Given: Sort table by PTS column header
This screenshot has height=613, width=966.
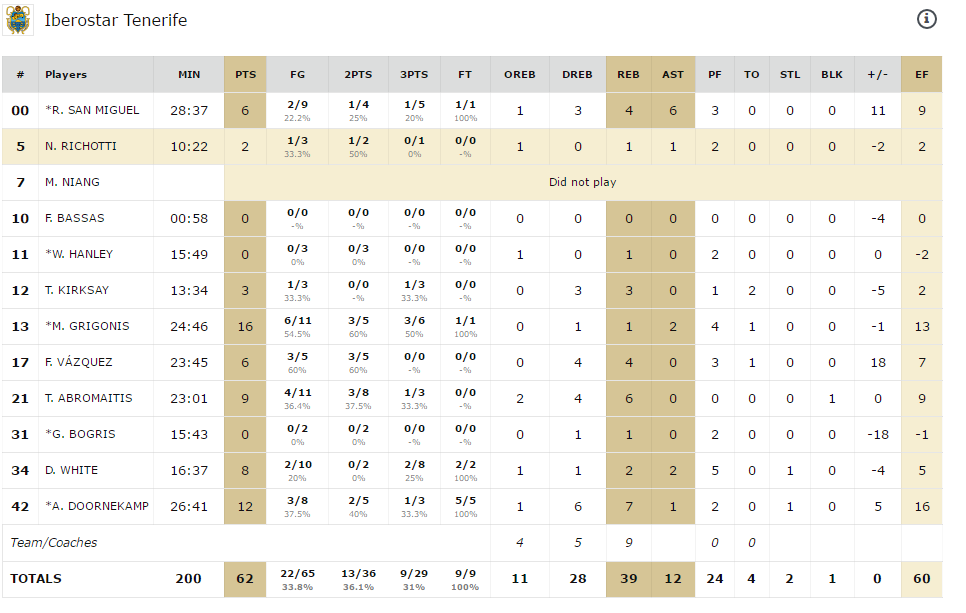Looking at the screenshot, I should point(245,74).
